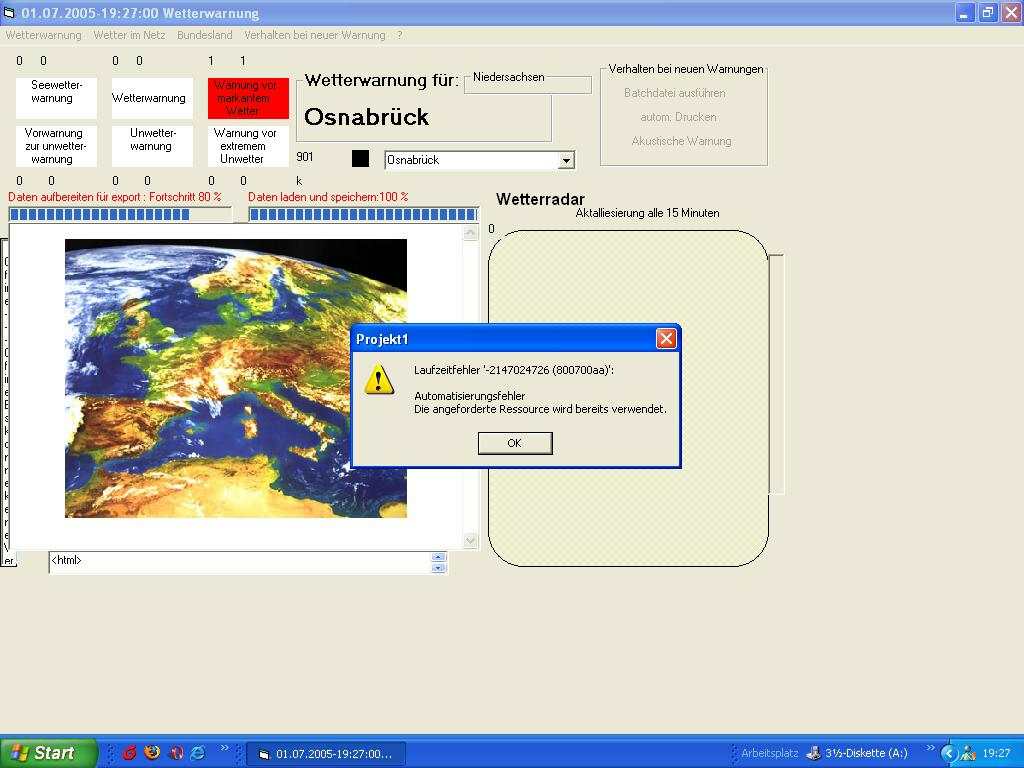The height and width of the screenshot is (768, 1024).
Task: Expand hidden system tray icons arrow
Action: coord(951,753)
